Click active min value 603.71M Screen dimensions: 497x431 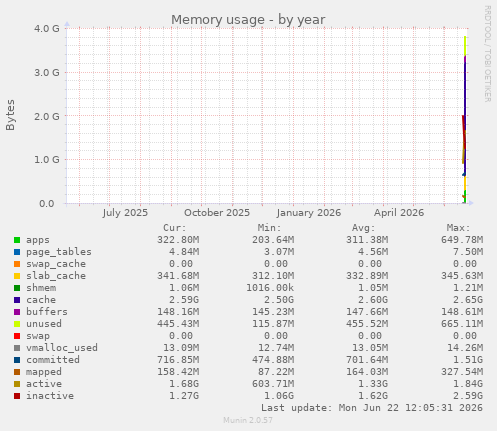pos(273,384)
